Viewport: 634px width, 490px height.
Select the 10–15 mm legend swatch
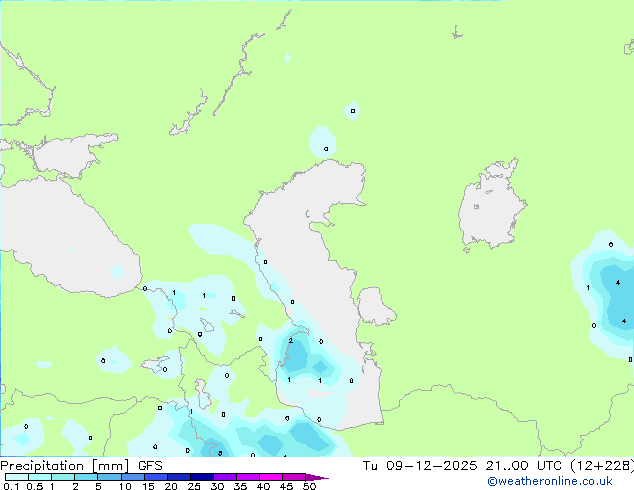(x=132, y=477)
